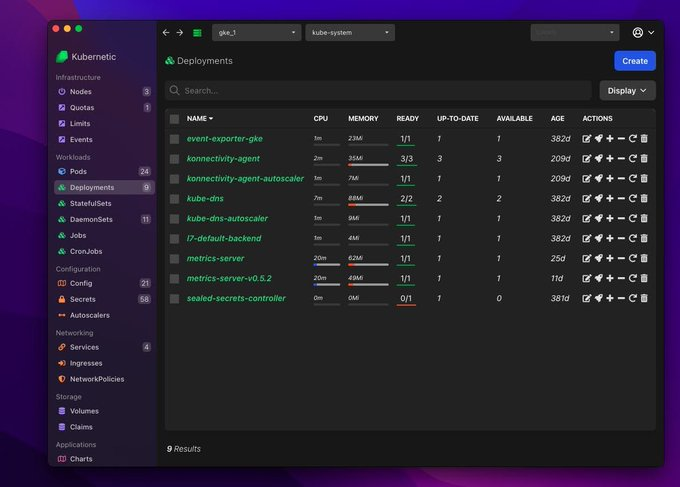This screenshot has height=487, width=680.
Task: Open Pods in the sidebar
Action: point(104,171)
